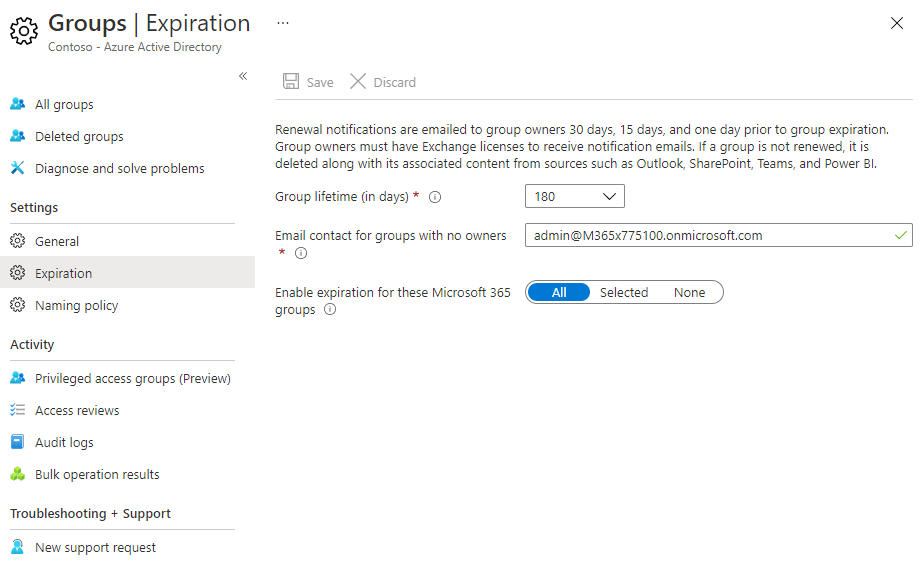Viewport: 921px width, 565px height.
Task: Click the email contact input field
Action: pyautogui.click(x=708, y=236)
